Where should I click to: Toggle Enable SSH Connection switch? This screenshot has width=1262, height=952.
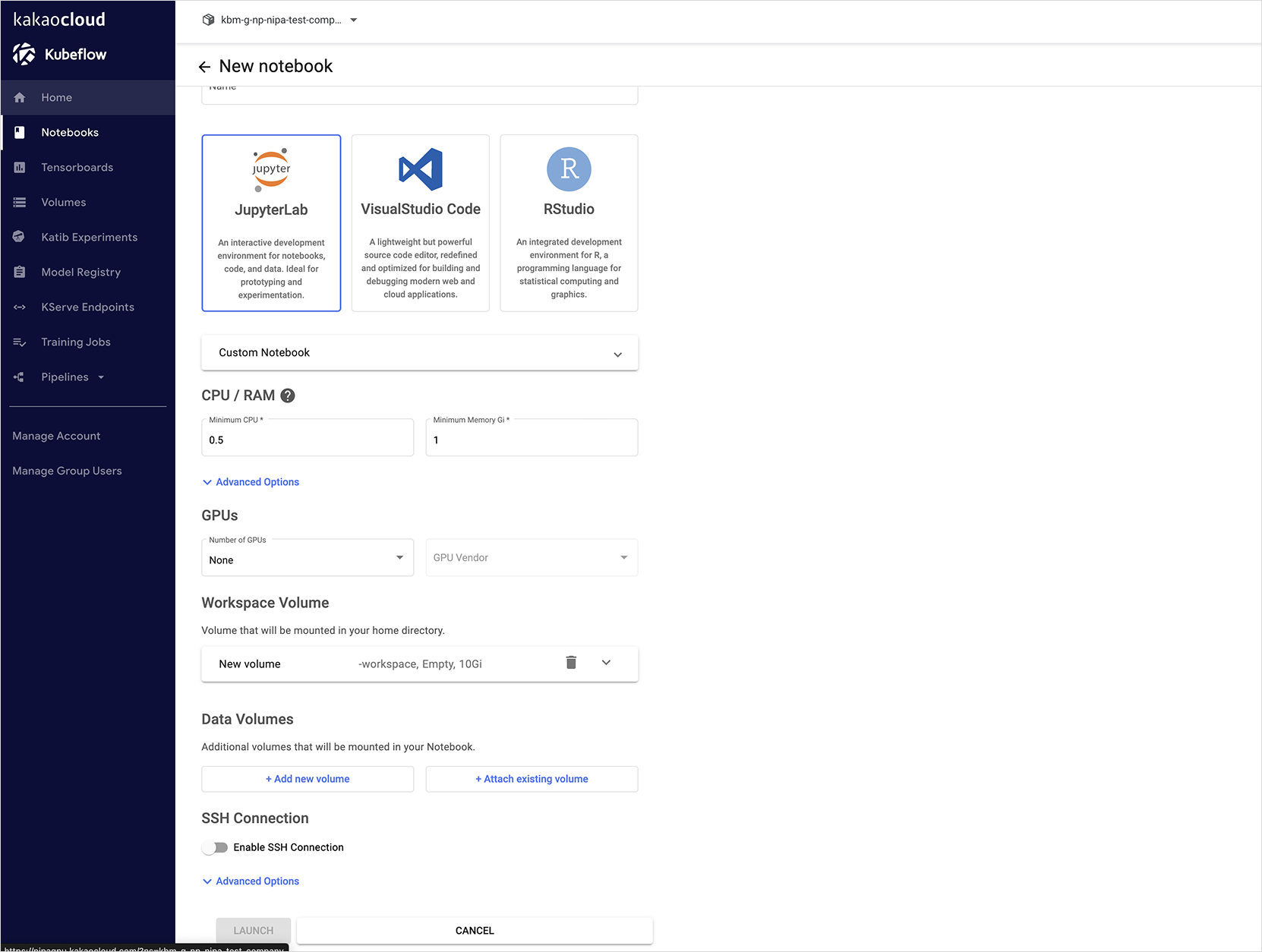pyautogui.click(x=215, y=847)
